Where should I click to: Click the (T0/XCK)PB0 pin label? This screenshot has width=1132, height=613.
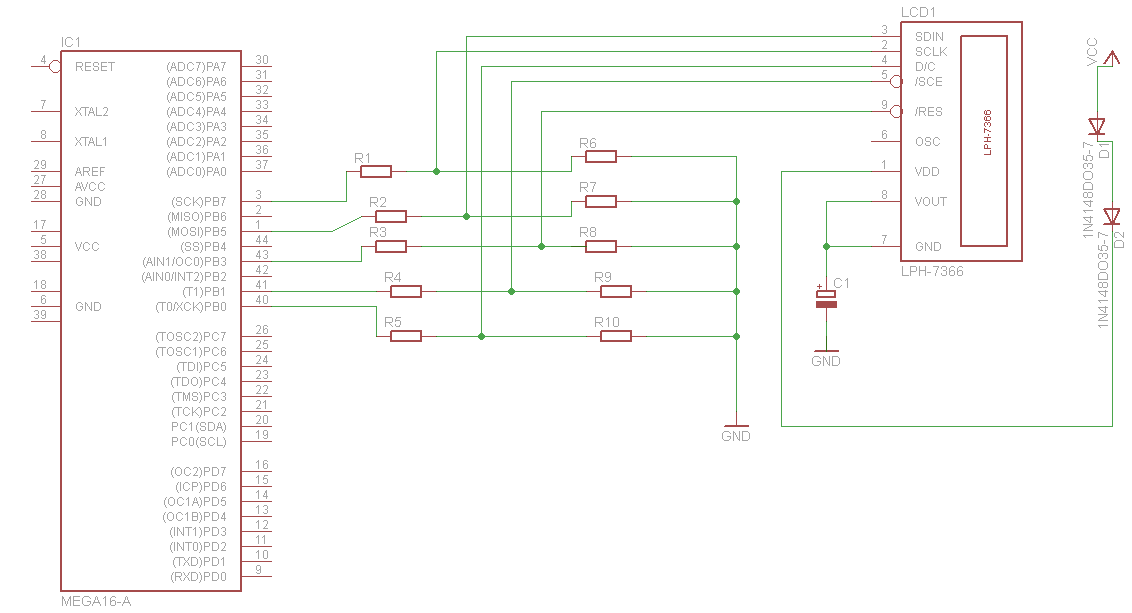191,307
